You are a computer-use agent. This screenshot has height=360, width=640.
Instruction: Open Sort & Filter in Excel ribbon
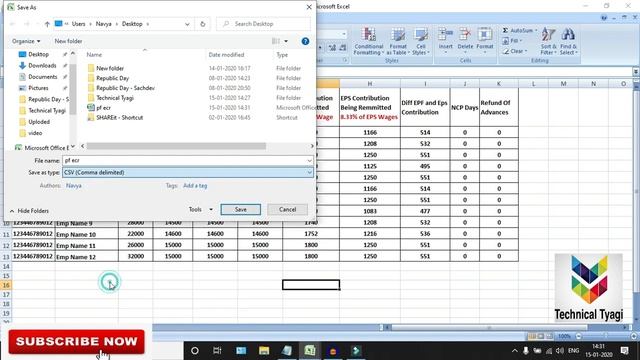[548, 42]
